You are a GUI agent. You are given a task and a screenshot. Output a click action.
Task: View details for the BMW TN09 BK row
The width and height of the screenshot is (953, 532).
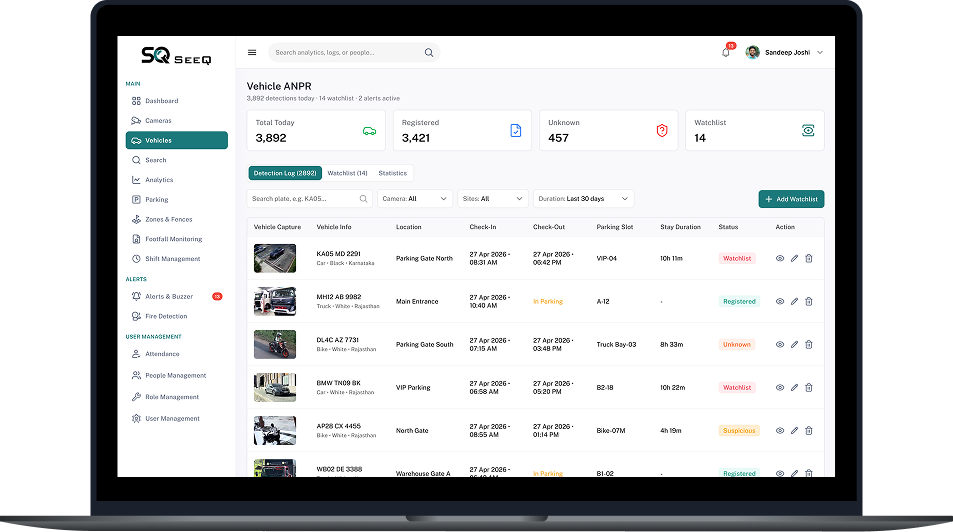click(780, 388)
